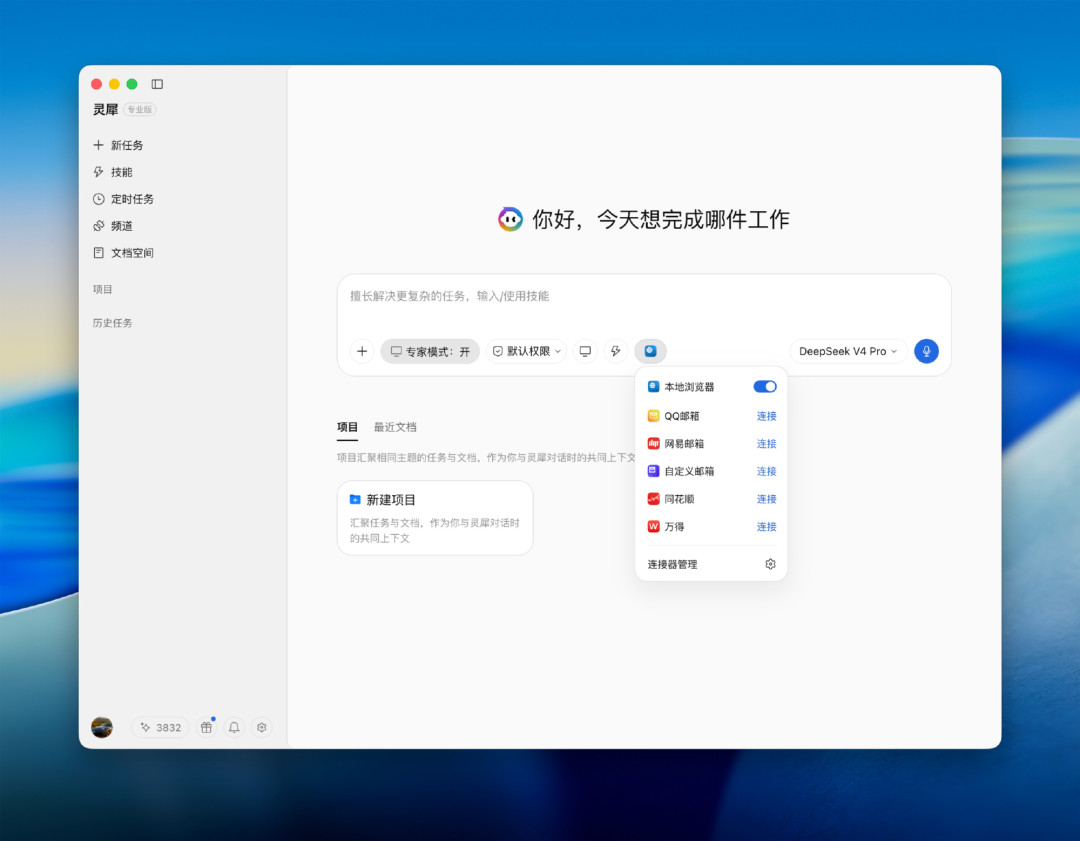
Task: Click 连接 link for 同花顺
Action: [767, 499]
